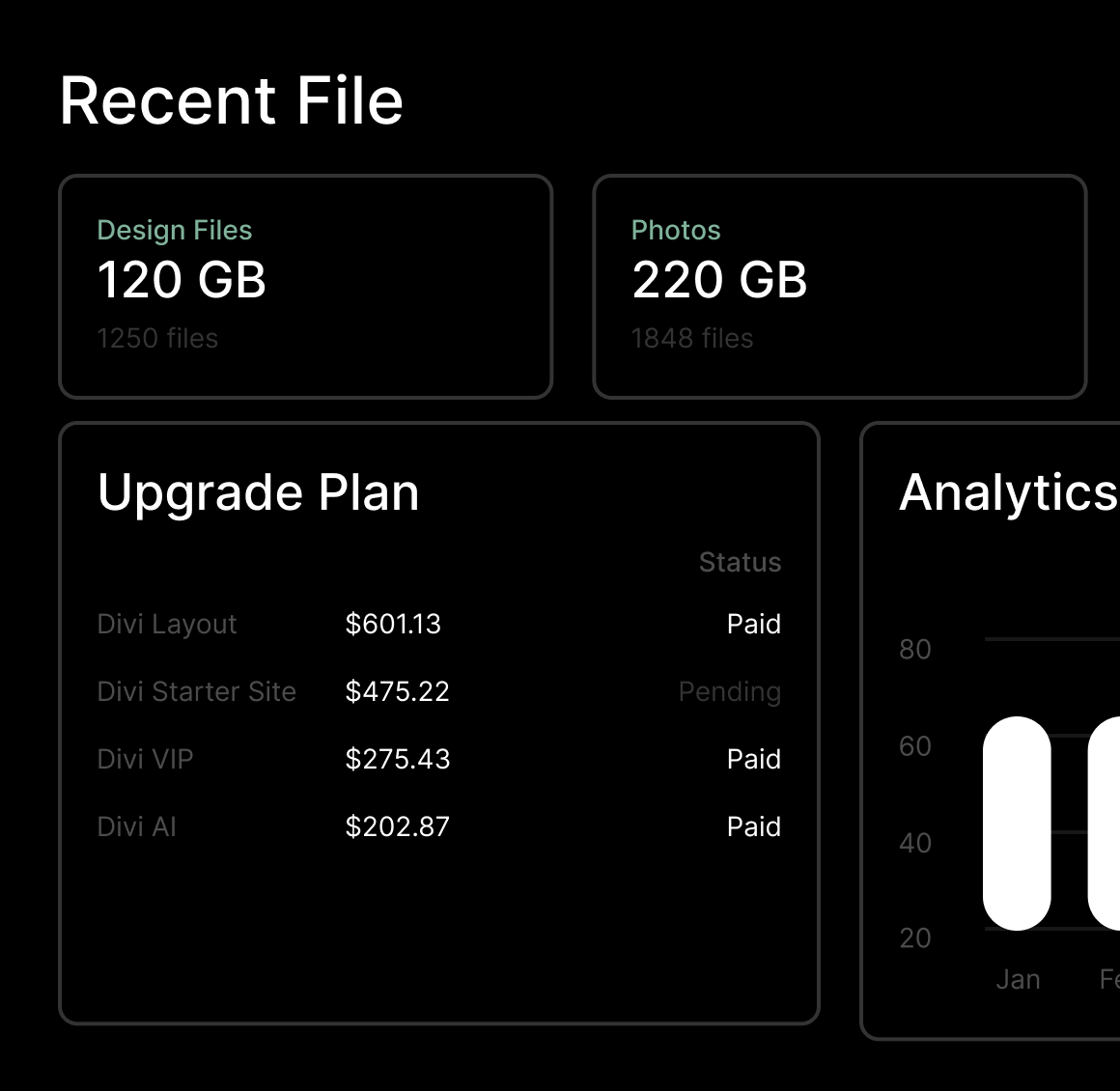This screenshot has width=1120, height=1091.
Task: Select the Divi Starter Site plan
Action: point(197,692)
